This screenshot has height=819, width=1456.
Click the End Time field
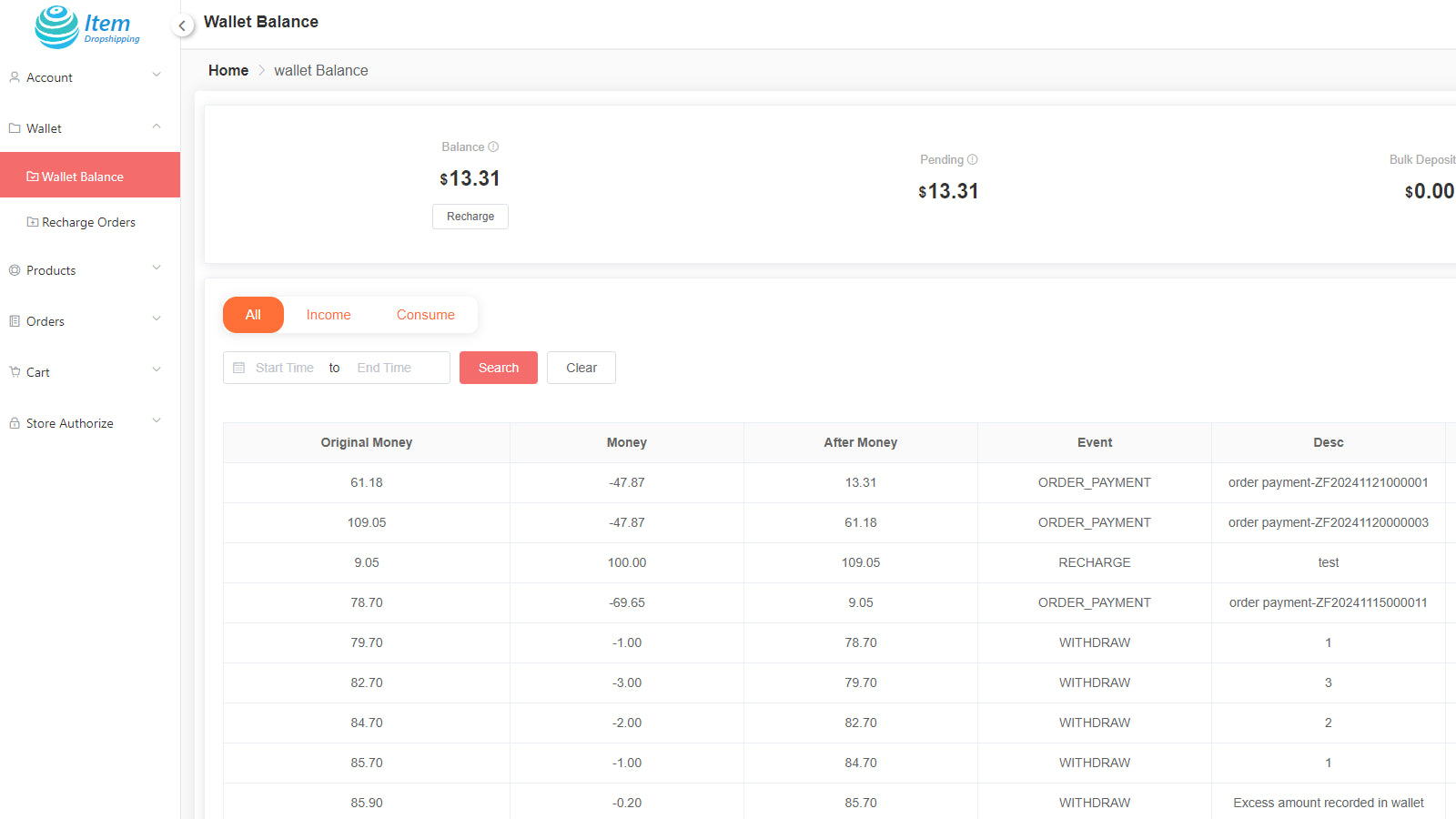(x=384, y=368)
